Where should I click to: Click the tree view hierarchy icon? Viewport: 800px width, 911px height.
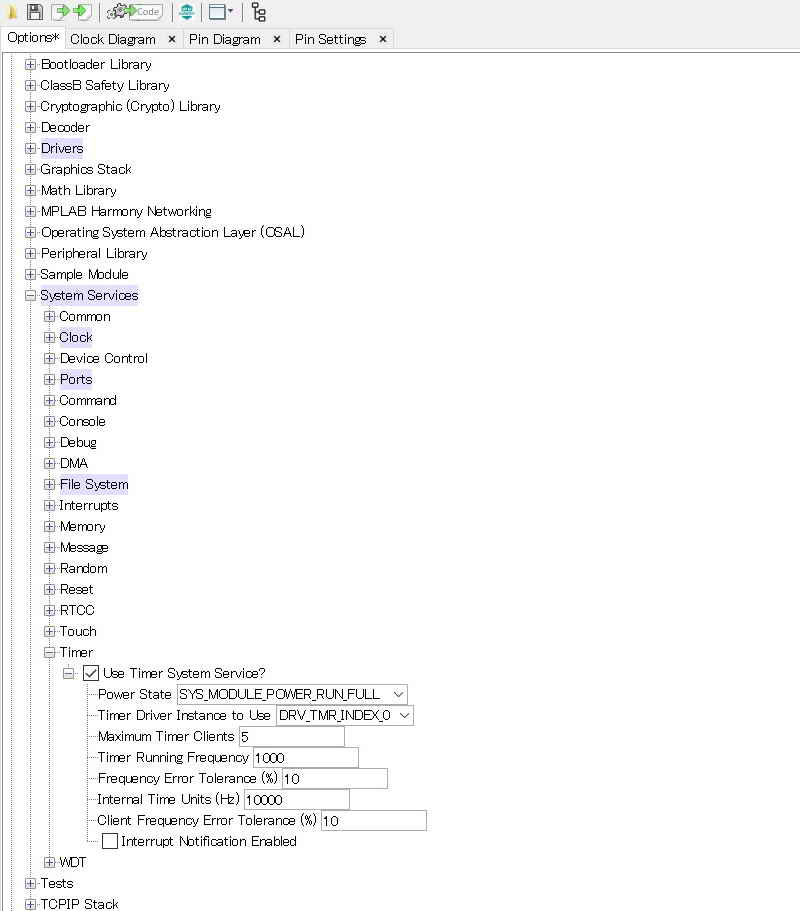click(258, 12)
